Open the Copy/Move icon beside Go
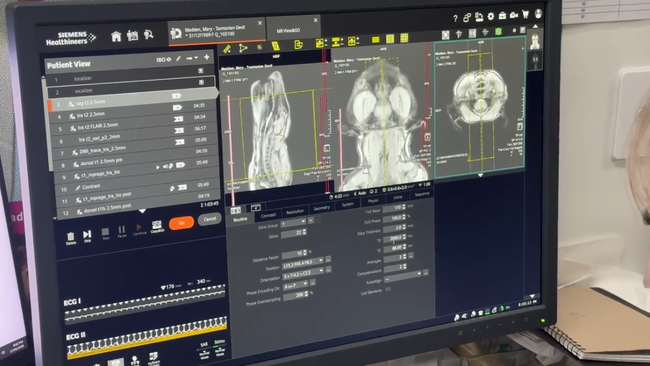The height and width of the screenshot is (366, 650). click(x=157, y=227)
